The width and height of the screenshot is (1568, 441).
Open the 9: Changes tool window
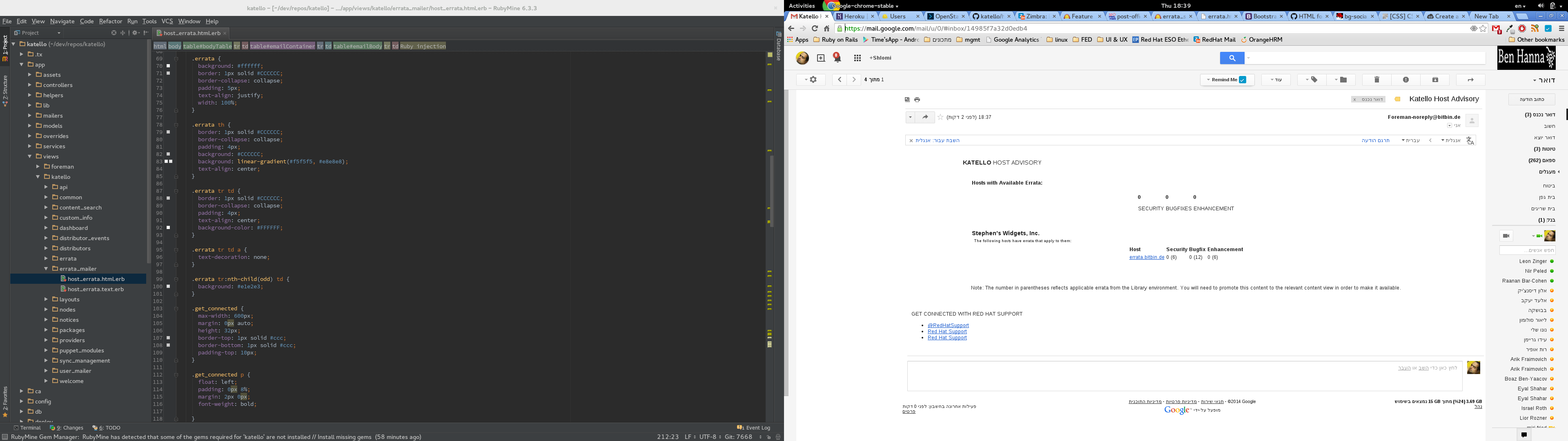pyautogui.click(x=66, y=428)
